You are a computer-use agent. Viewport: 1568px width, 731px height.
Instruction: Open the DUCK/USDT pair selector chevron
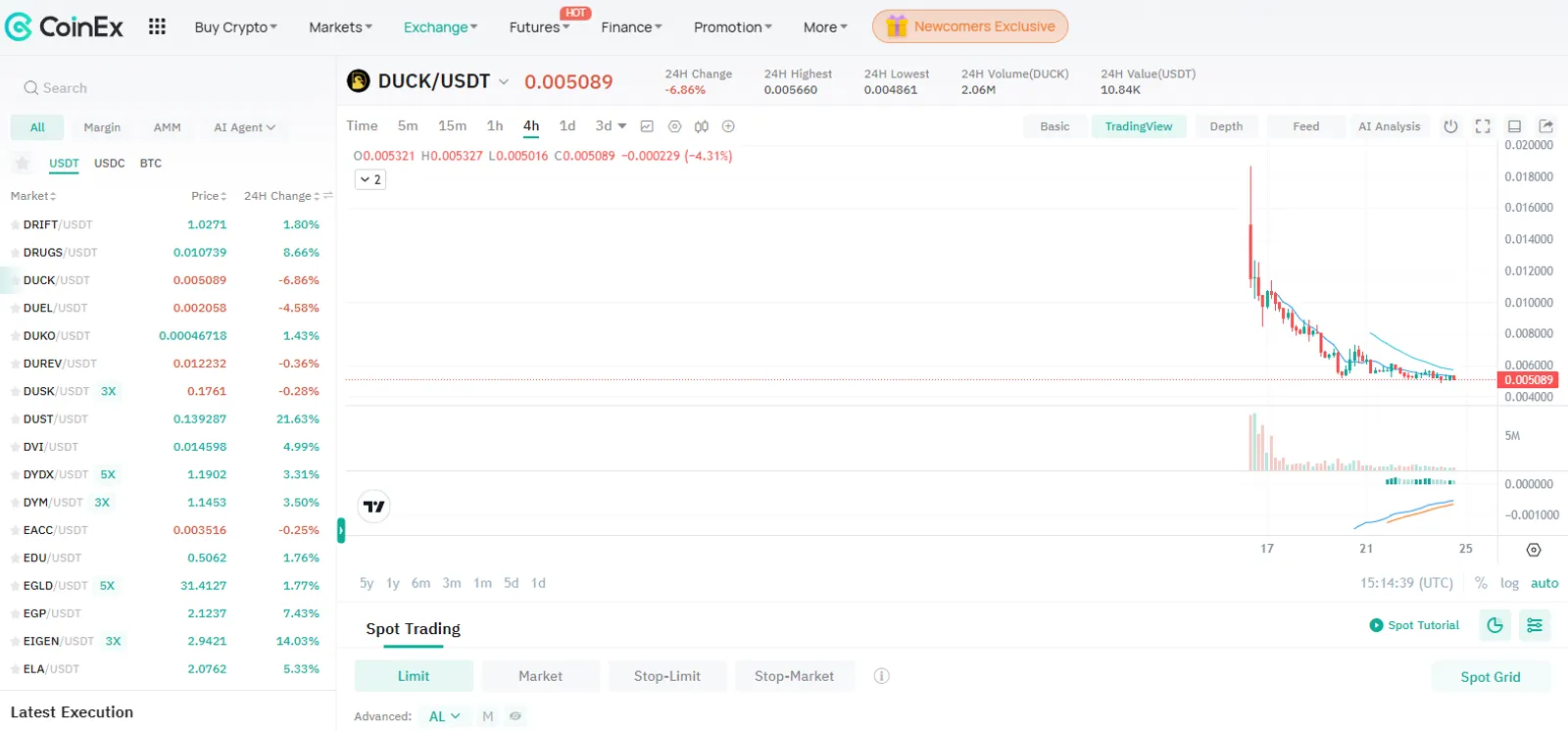(504, 82)
